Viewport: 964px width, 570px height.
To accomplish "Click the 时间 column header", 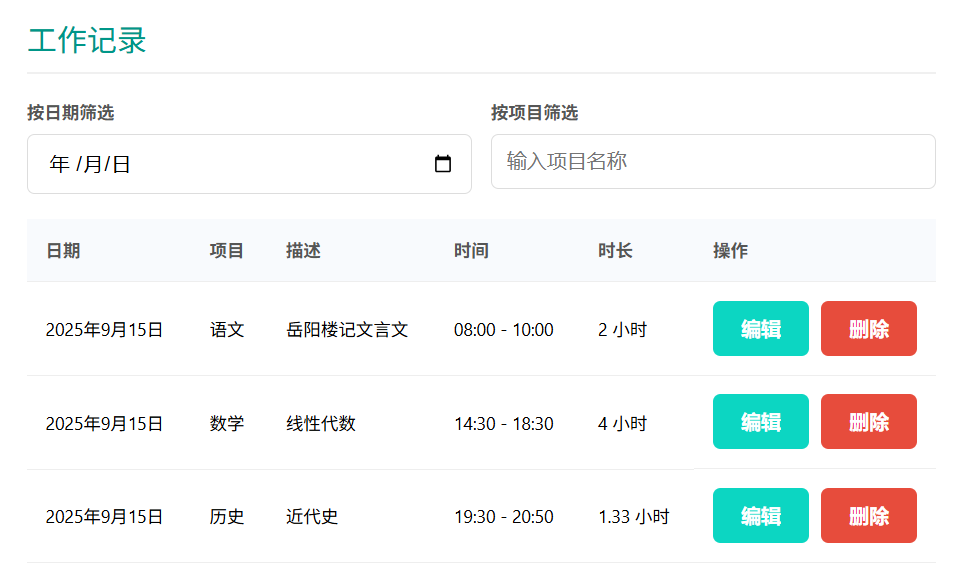I will (x=471, y=251).
